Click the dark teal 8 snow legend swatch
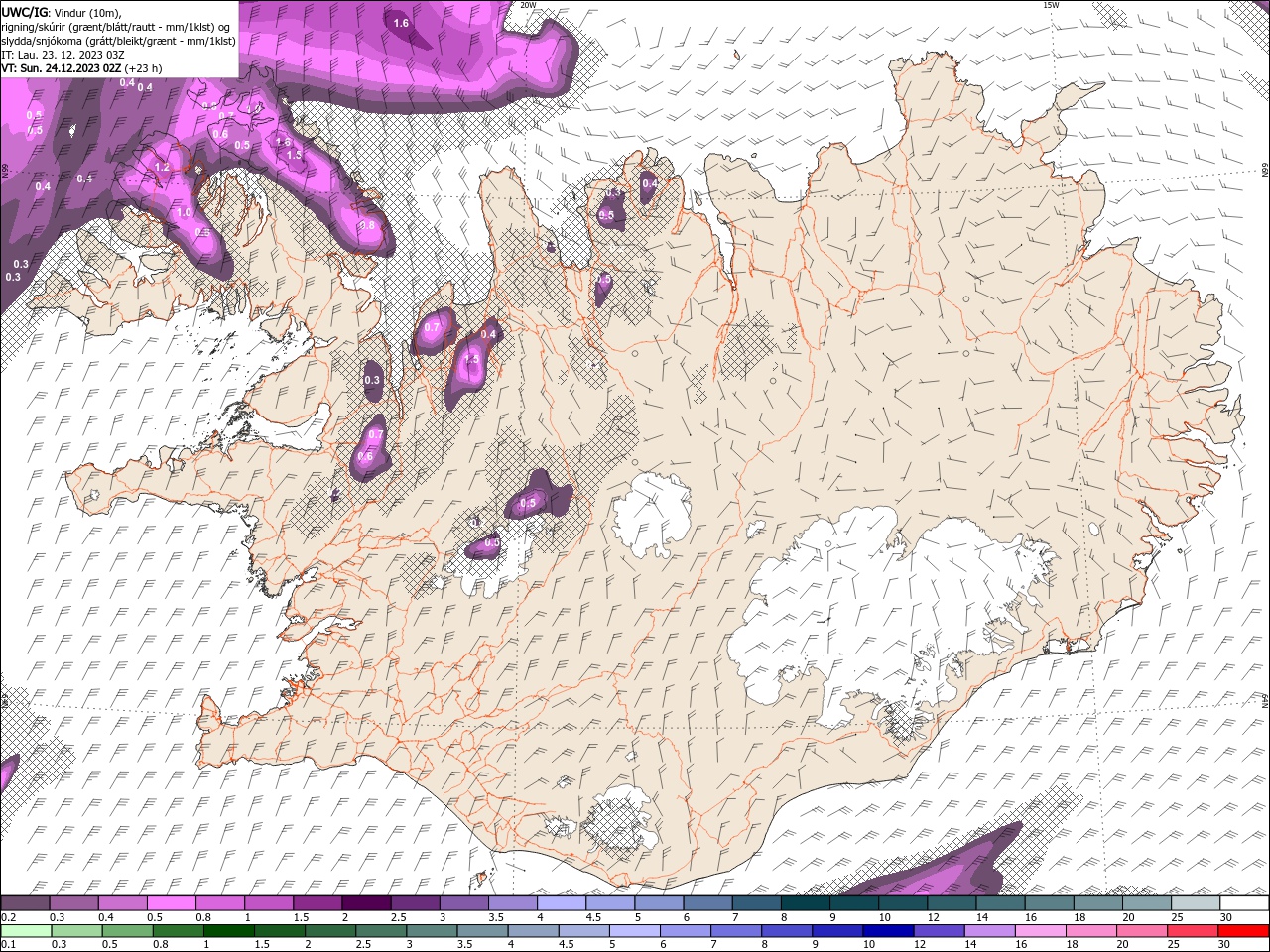Viewport: 1270px width, 952px height. click(x=806, y=903)
